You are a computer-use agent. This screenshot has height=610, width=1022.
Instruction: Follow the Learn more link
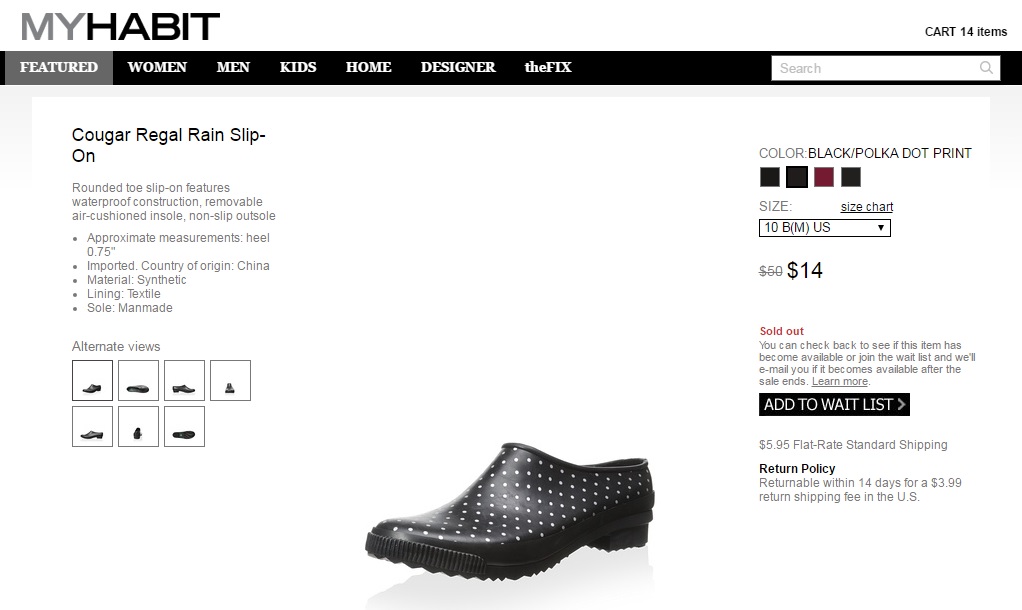tap(840, 382)
